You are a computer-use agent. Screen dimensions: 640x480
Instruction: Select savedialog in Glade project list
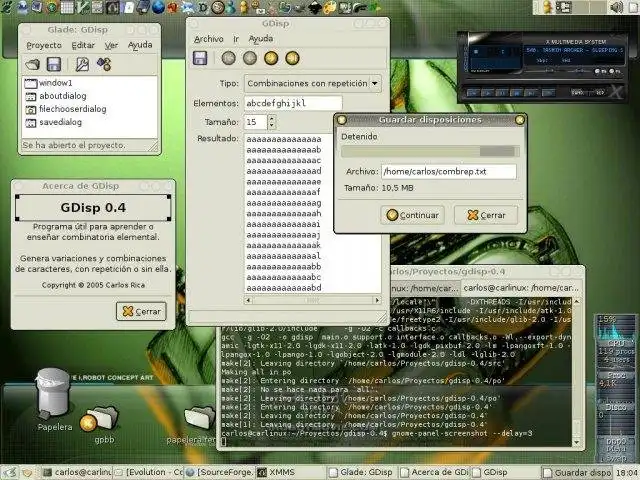(x=90, y=122)
